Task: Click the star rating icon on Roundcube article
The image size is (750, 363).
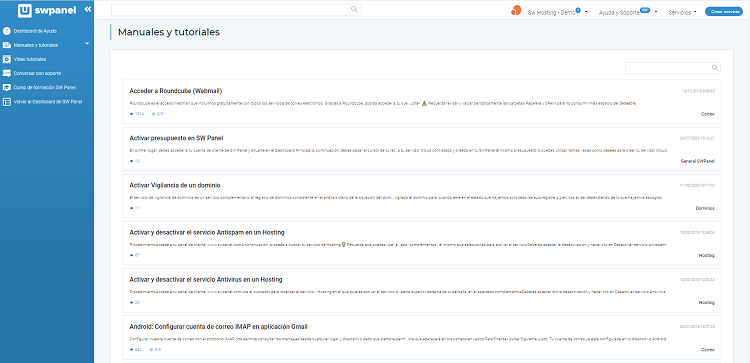Action: pos(154,114)
